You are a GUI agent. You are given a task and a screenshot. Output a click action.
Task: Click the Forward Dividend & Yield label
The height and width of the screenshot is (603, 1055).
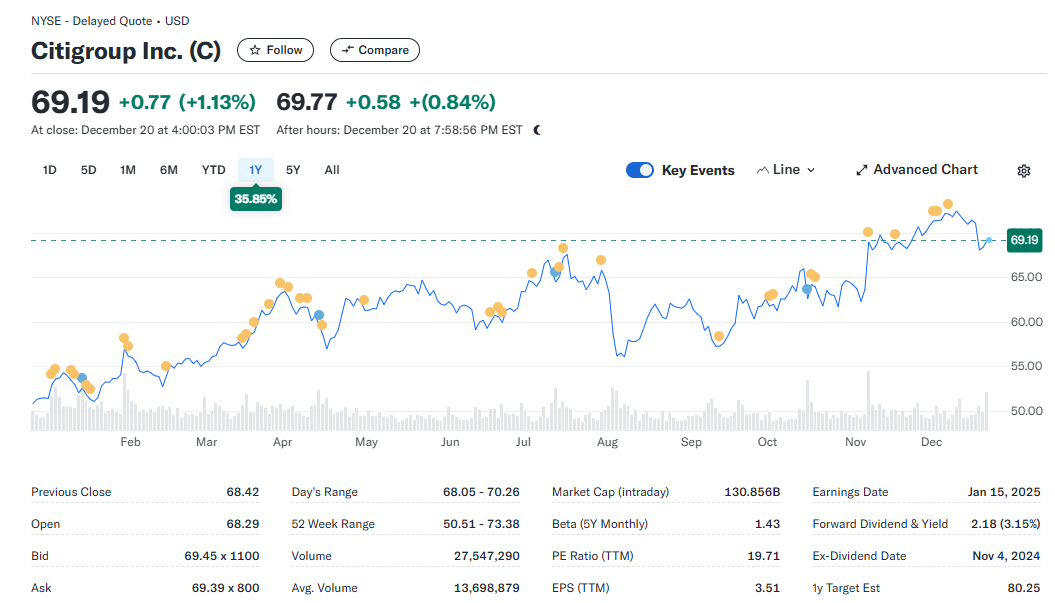point(880,524)
